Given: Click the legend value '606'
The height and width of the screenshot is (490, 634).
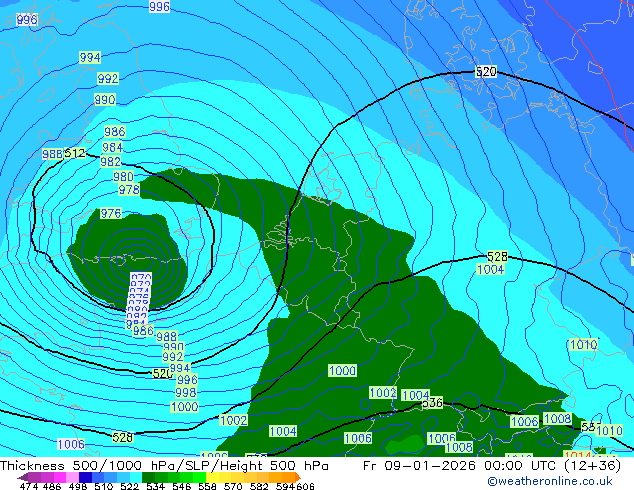Looking at the screenshot, I should point(305,486).
